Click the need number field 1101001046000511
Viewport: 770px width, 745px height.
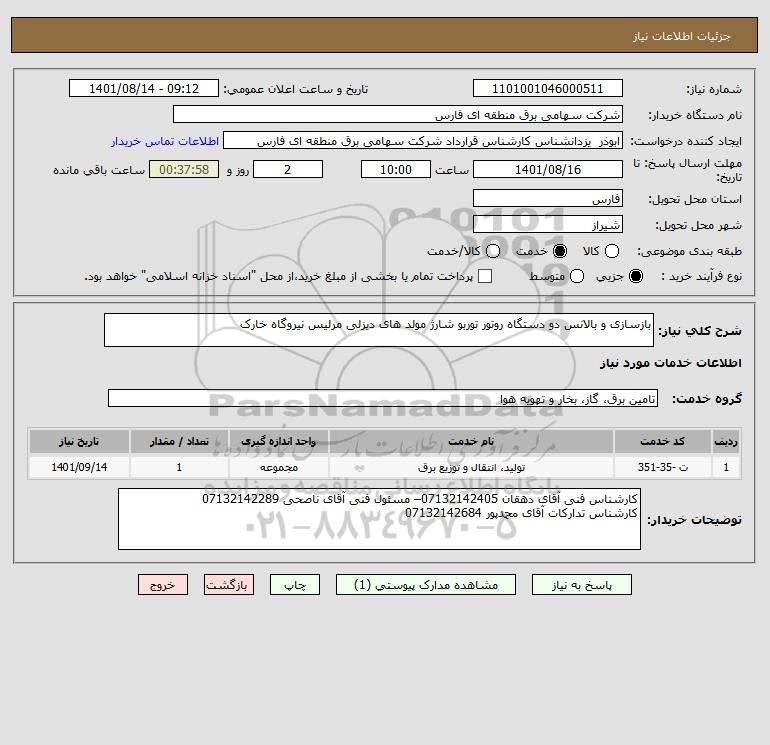point(548,88)
